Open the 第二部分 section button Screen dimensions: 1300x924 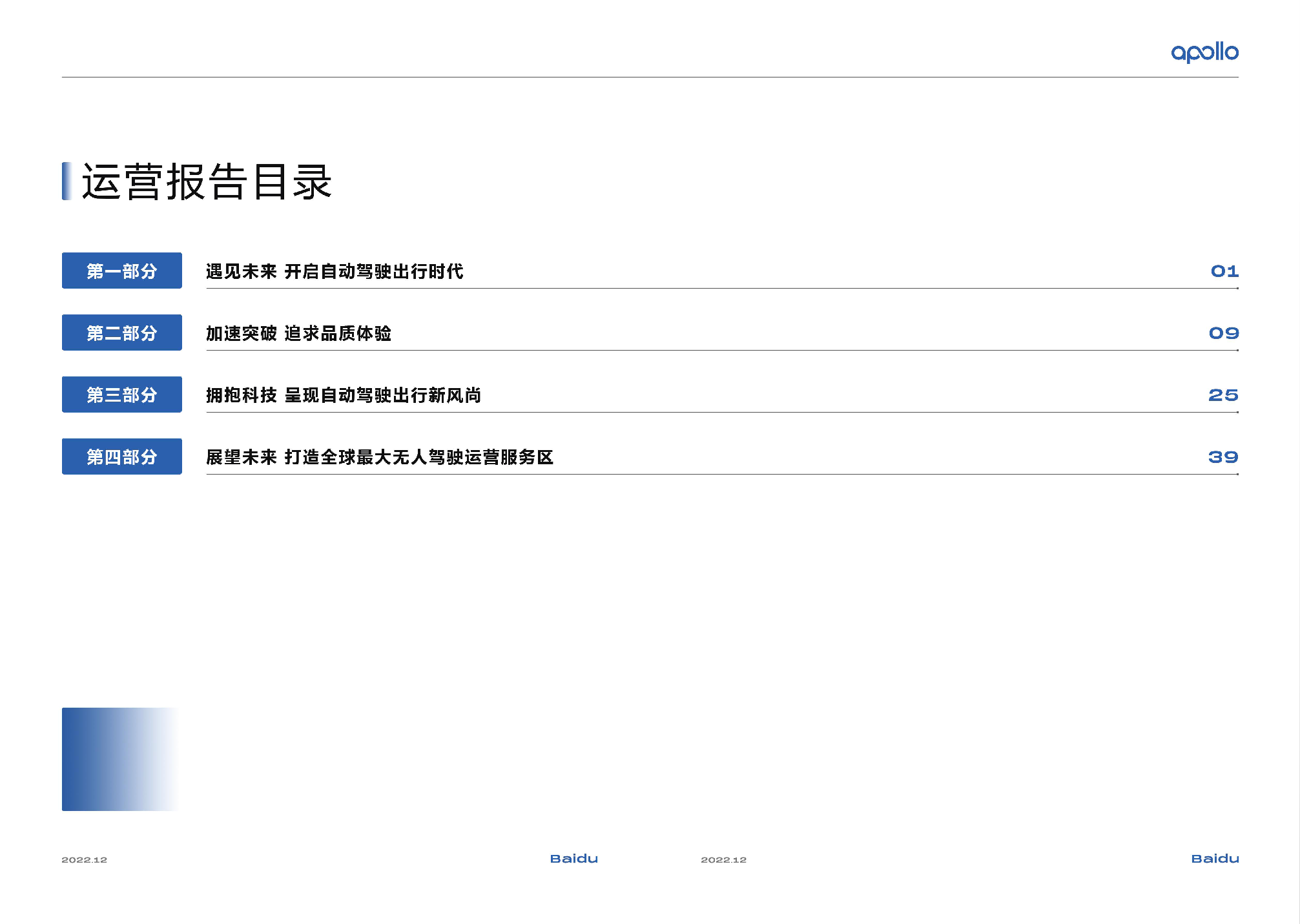(x=122, y=333)
